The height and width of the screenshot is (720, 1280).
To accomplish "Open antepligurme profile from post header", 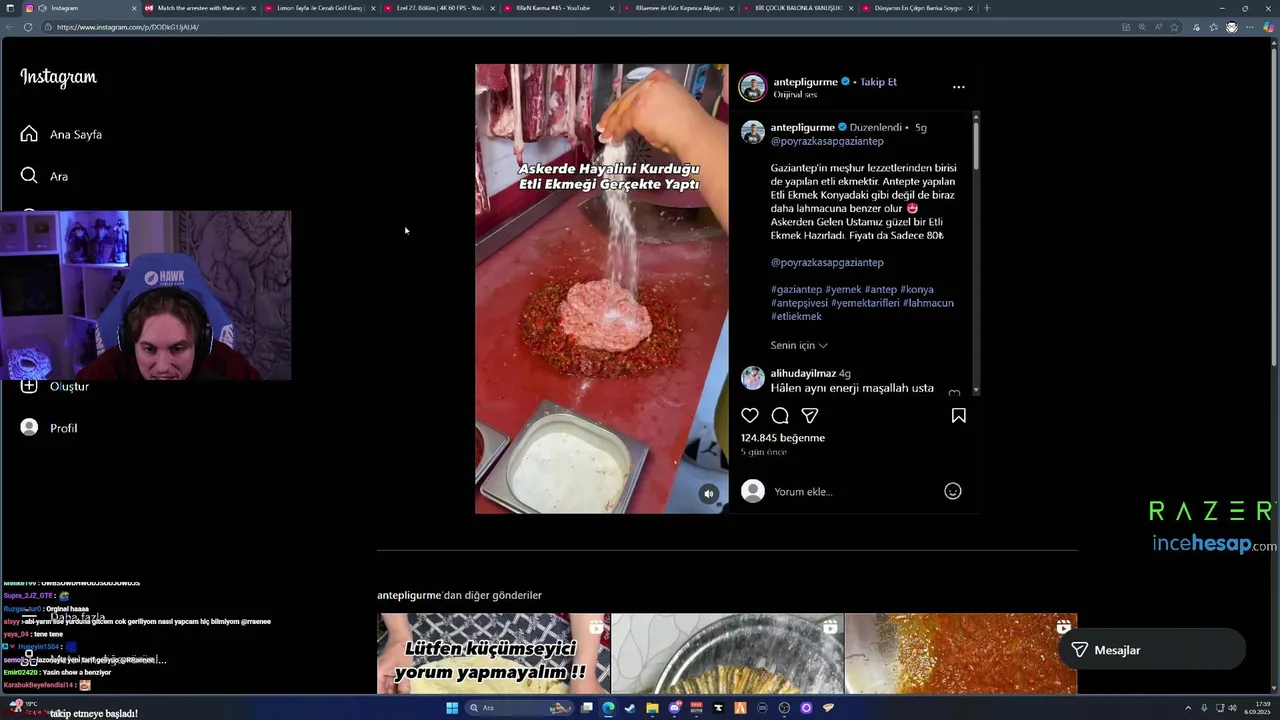I will 805,82.
